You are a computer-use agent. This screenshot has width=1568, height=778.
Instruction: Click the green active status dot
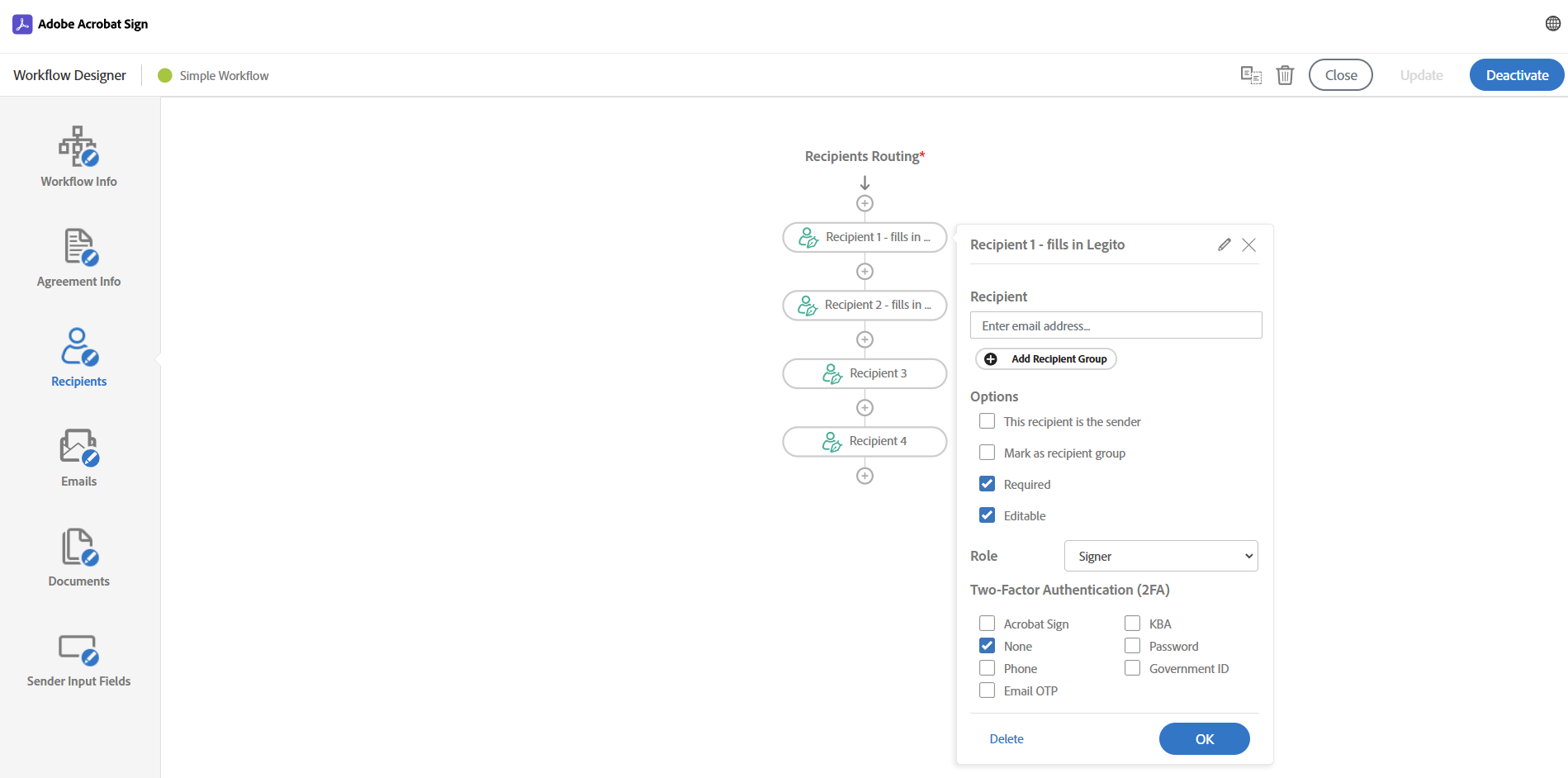click(164, 75)
